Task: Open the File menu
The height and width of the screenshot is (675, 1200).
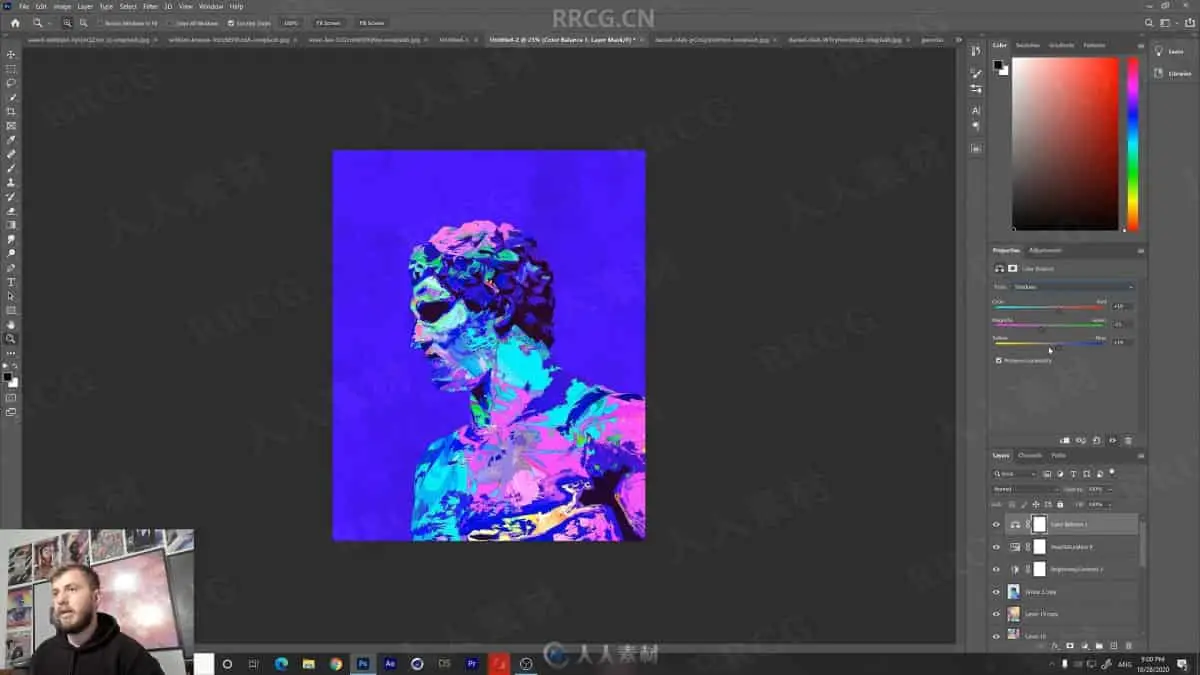Action: click(24, 6)
